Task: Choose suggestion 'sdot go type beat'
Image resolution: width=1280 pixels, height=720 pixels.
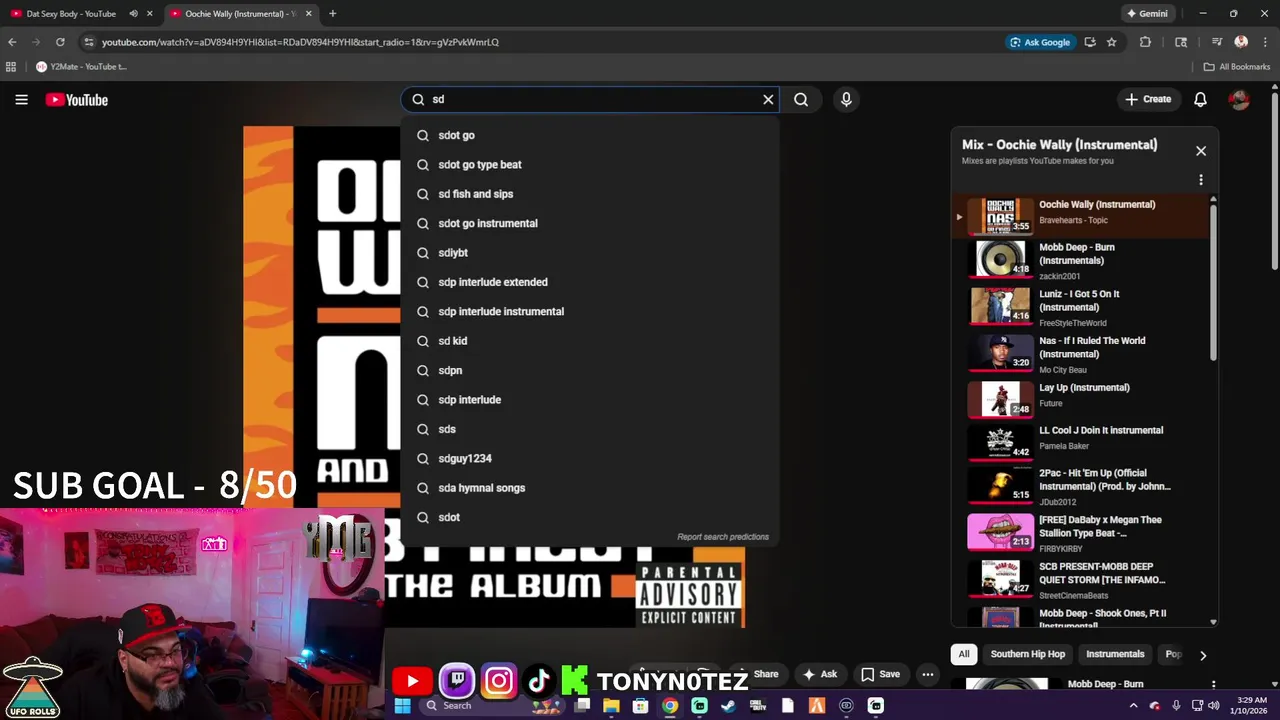Action: (x=590, y=165)
